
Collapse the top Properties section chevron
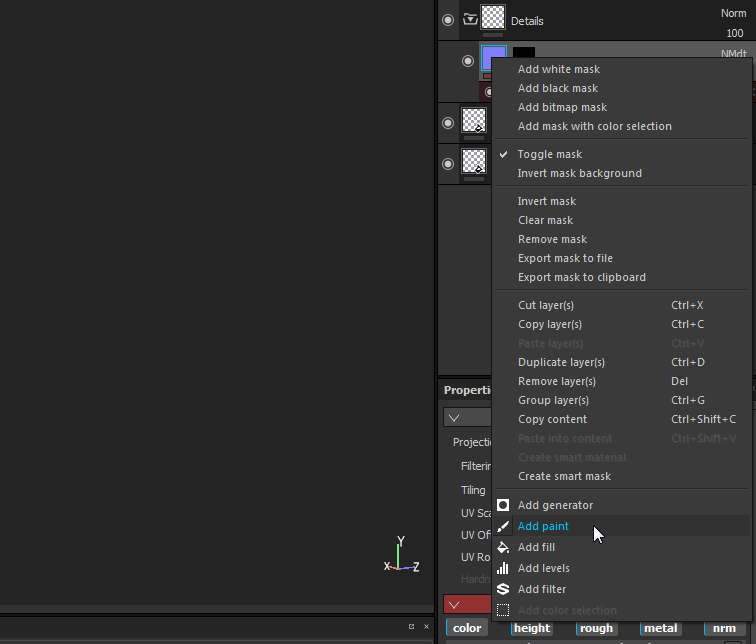click(x=454, y=418)
